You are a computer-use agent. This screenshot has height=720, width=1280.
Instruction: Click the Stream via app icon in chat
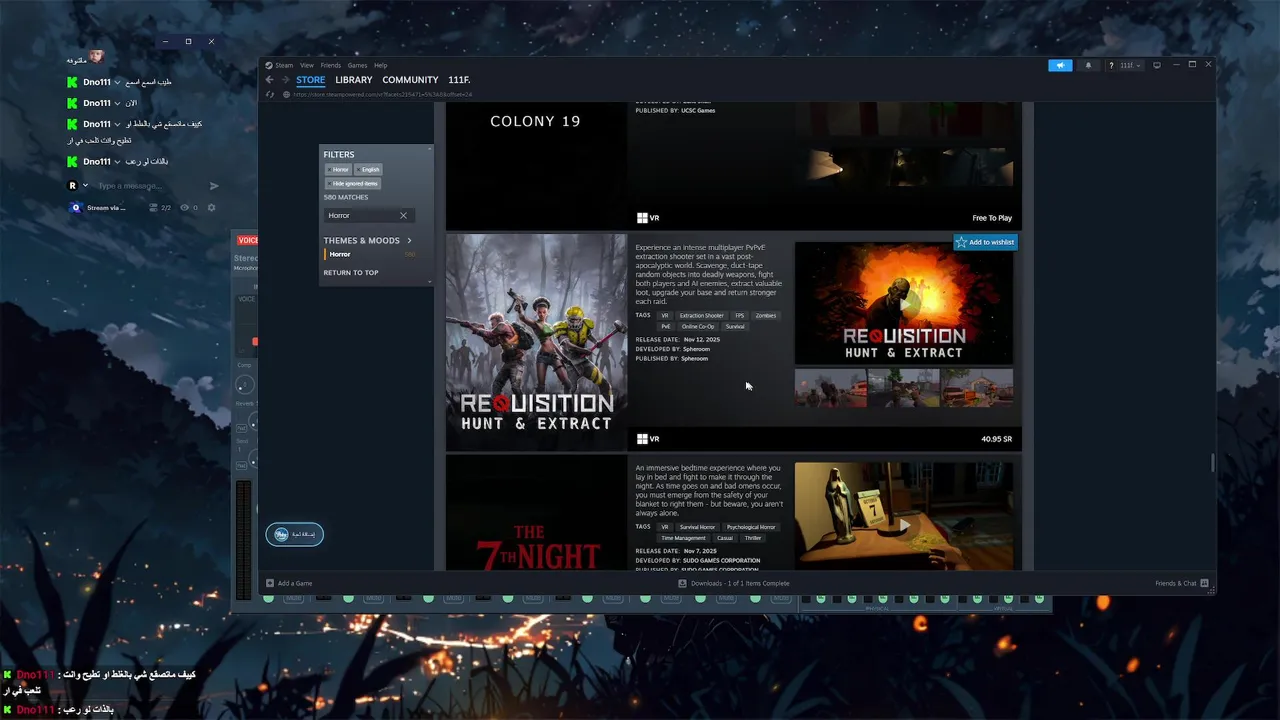tap(76, 207)
